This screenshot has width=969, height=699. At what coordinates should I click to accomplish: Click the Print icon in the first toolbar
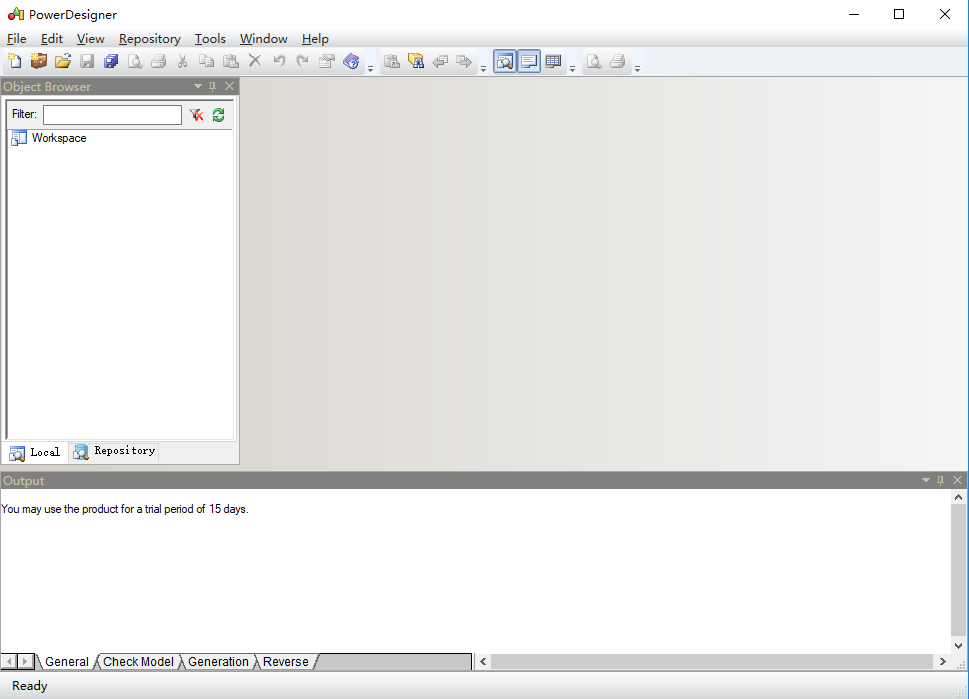(159, 61)
